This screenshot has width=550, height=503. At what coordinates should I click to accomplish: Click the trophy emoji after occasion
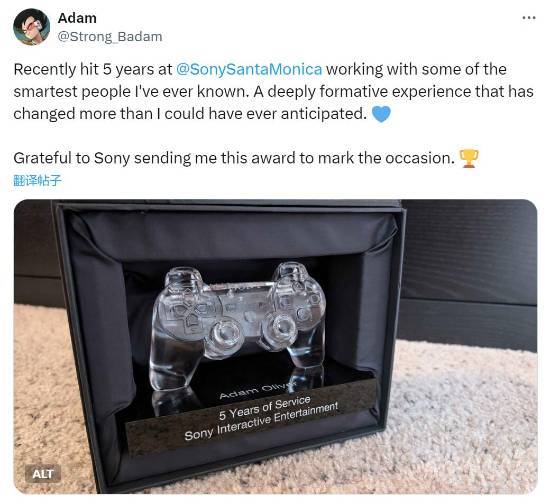469,158
